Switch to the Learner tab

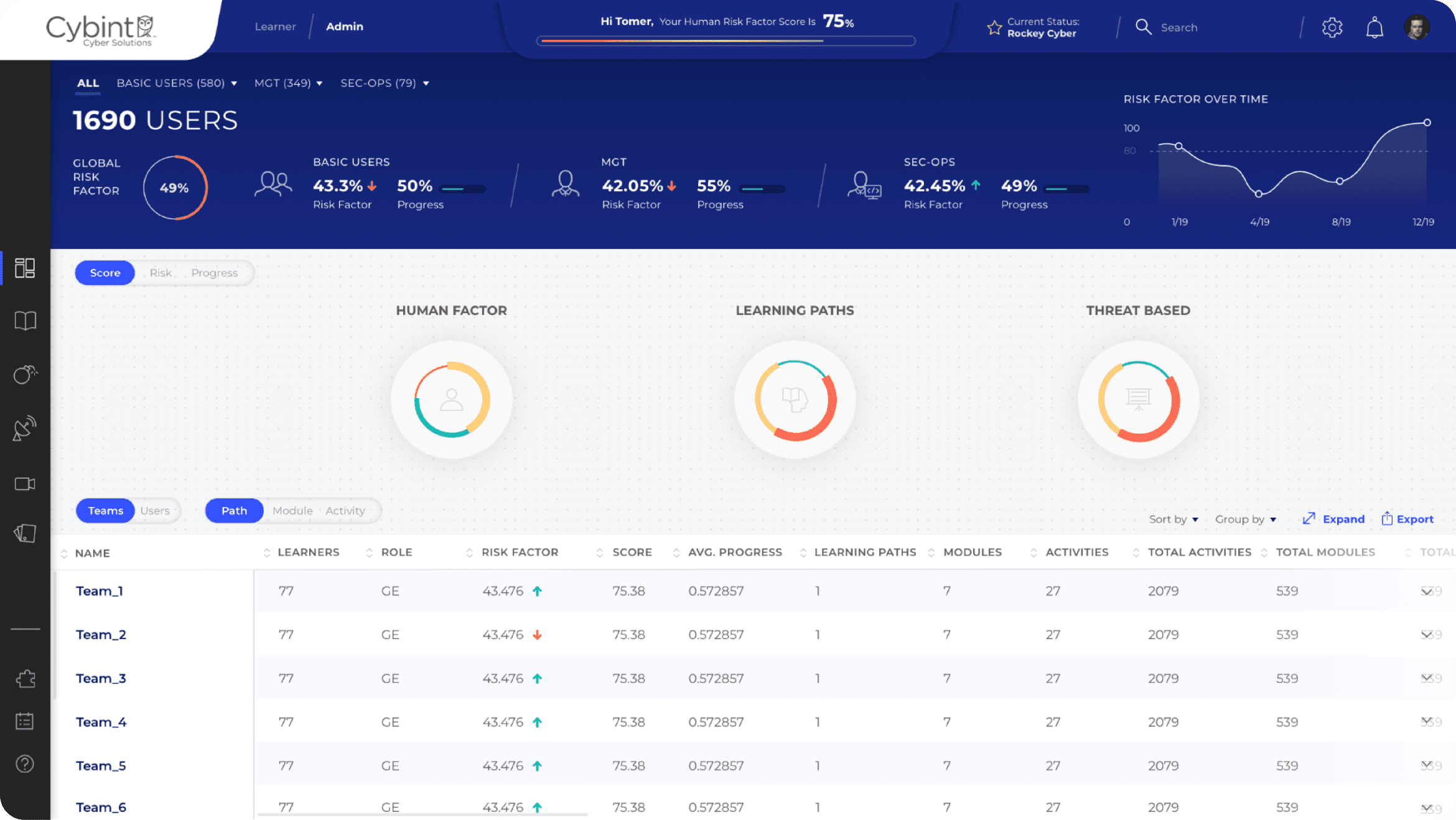click(x=275, y=26)
